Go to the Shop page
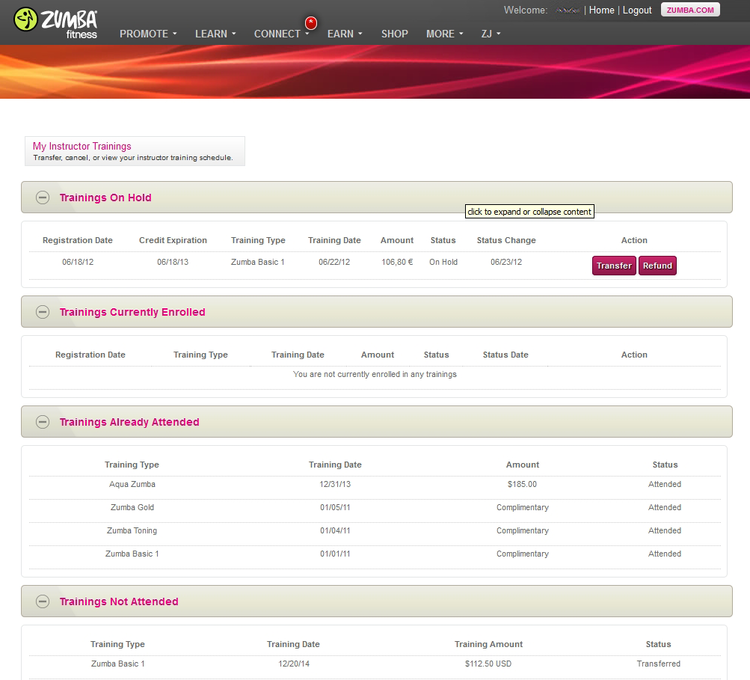The height and width of the screenshot is (680, 750). point(395,34)
